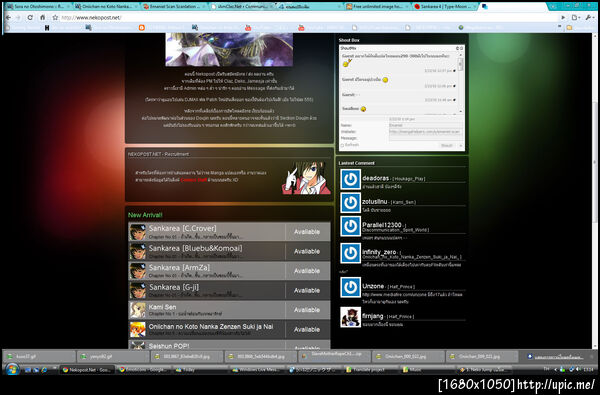The height and width of the screenshot is (395, 600).
Task: Click deadoras power-button avatar
Action: click(x=351, y=179)
